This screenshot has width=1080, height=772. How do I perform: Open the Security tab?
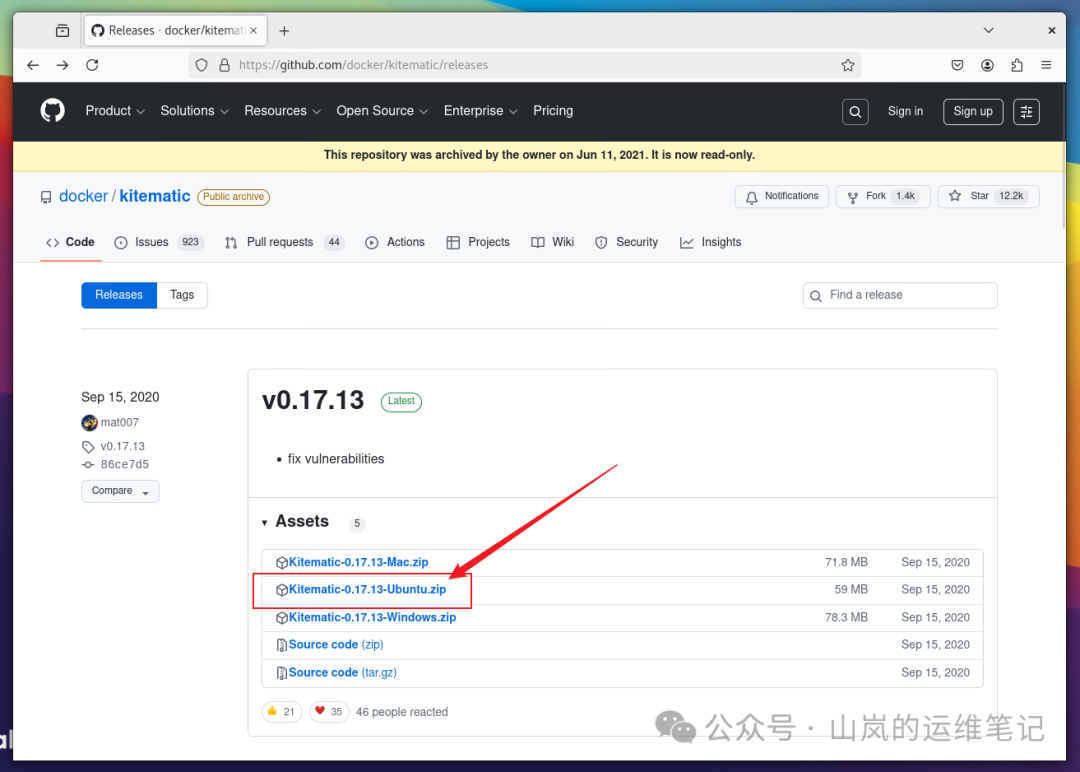[626, 242]
